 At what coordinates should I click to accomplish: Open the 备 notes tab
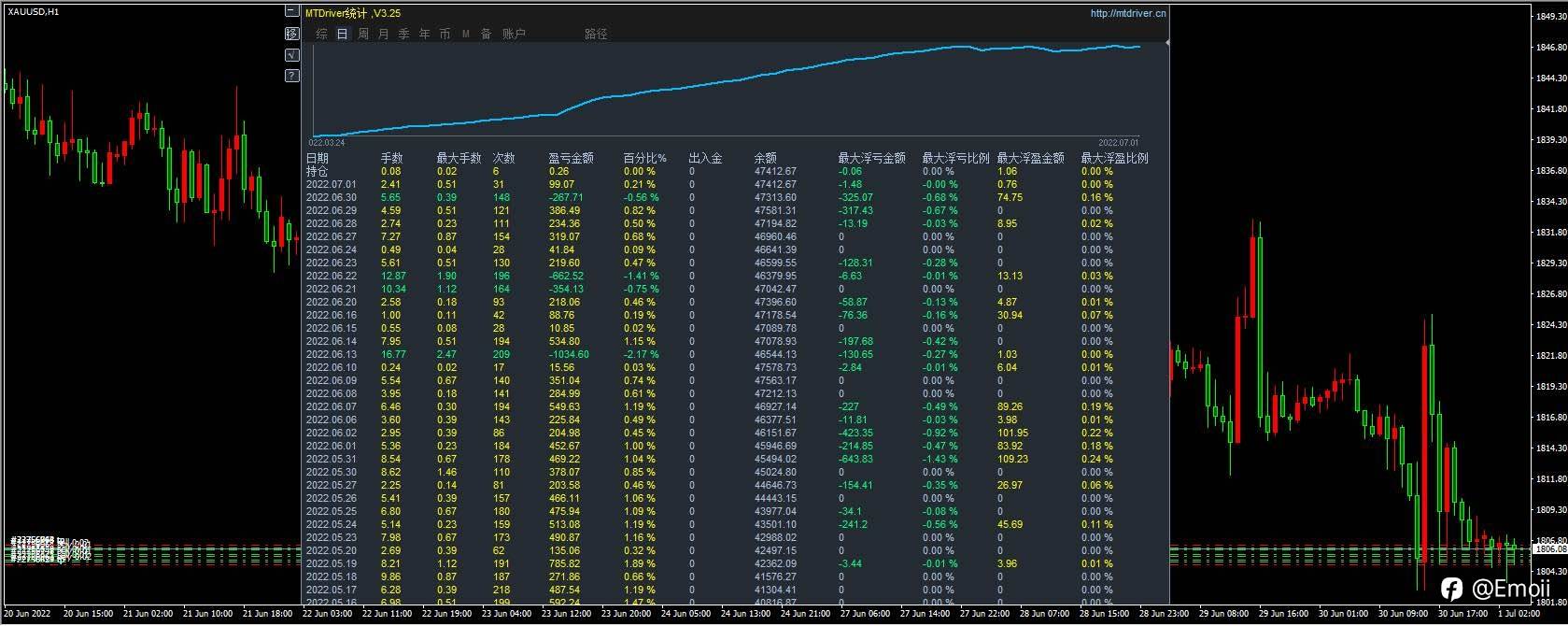[x=486, y=34]
